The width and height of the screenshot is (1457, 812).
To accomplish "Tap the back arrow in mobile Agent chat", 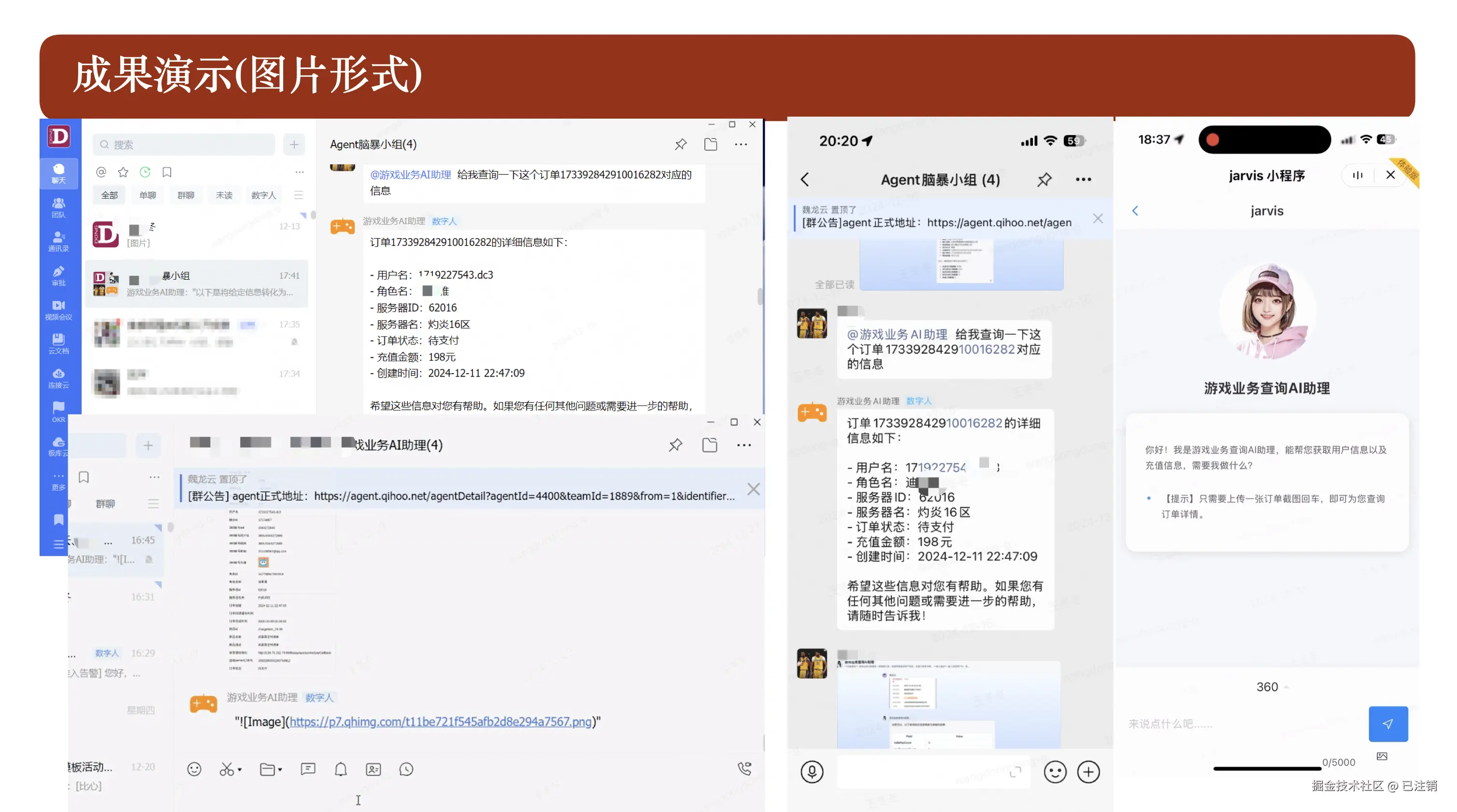I will (x=805, y=179).
